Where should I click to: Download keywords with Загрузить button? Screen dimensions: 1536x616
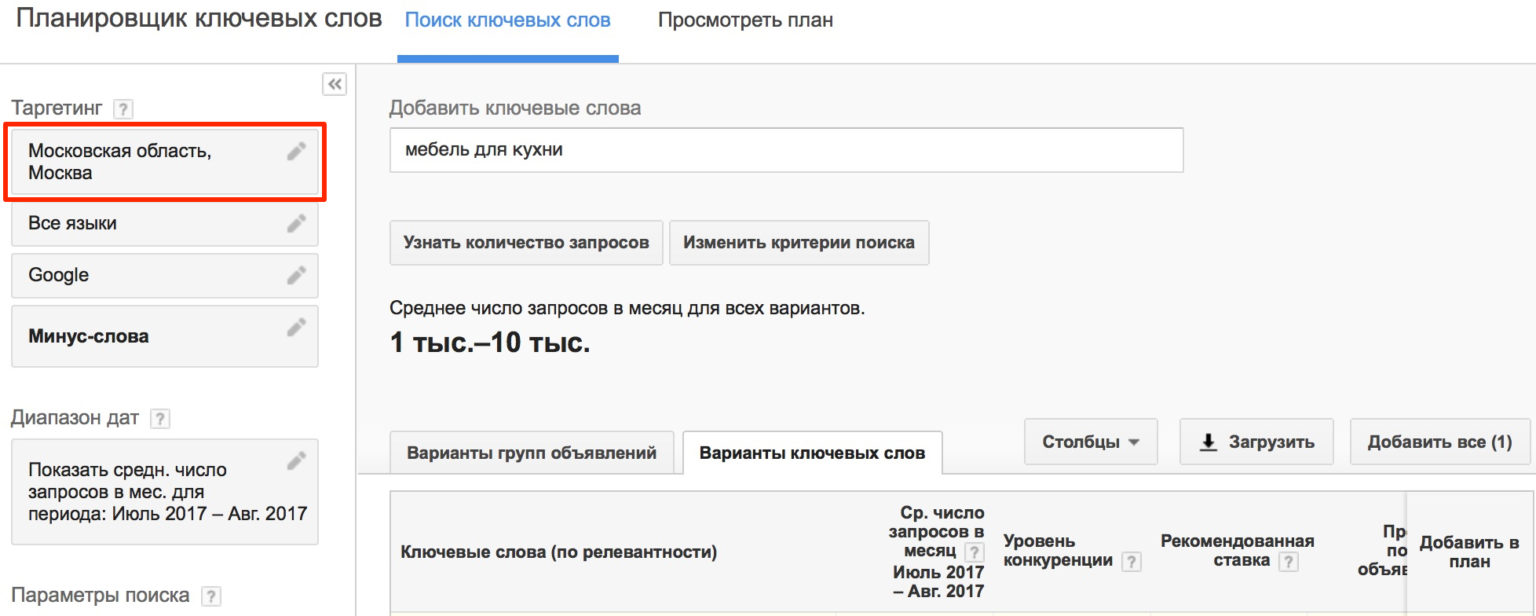click(x=1256, y=442)
